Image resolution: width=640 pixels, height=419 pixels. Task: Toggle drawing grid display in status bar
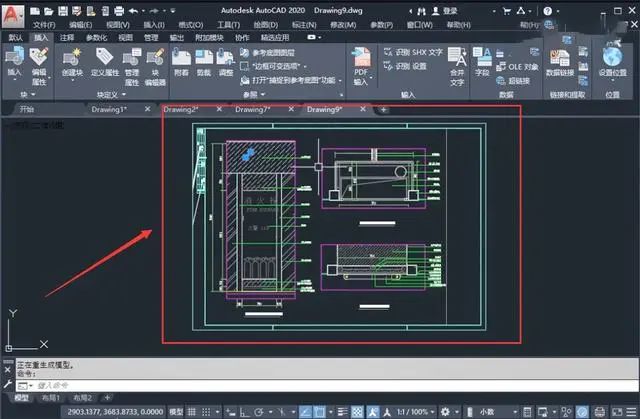(x=192, y=412)
